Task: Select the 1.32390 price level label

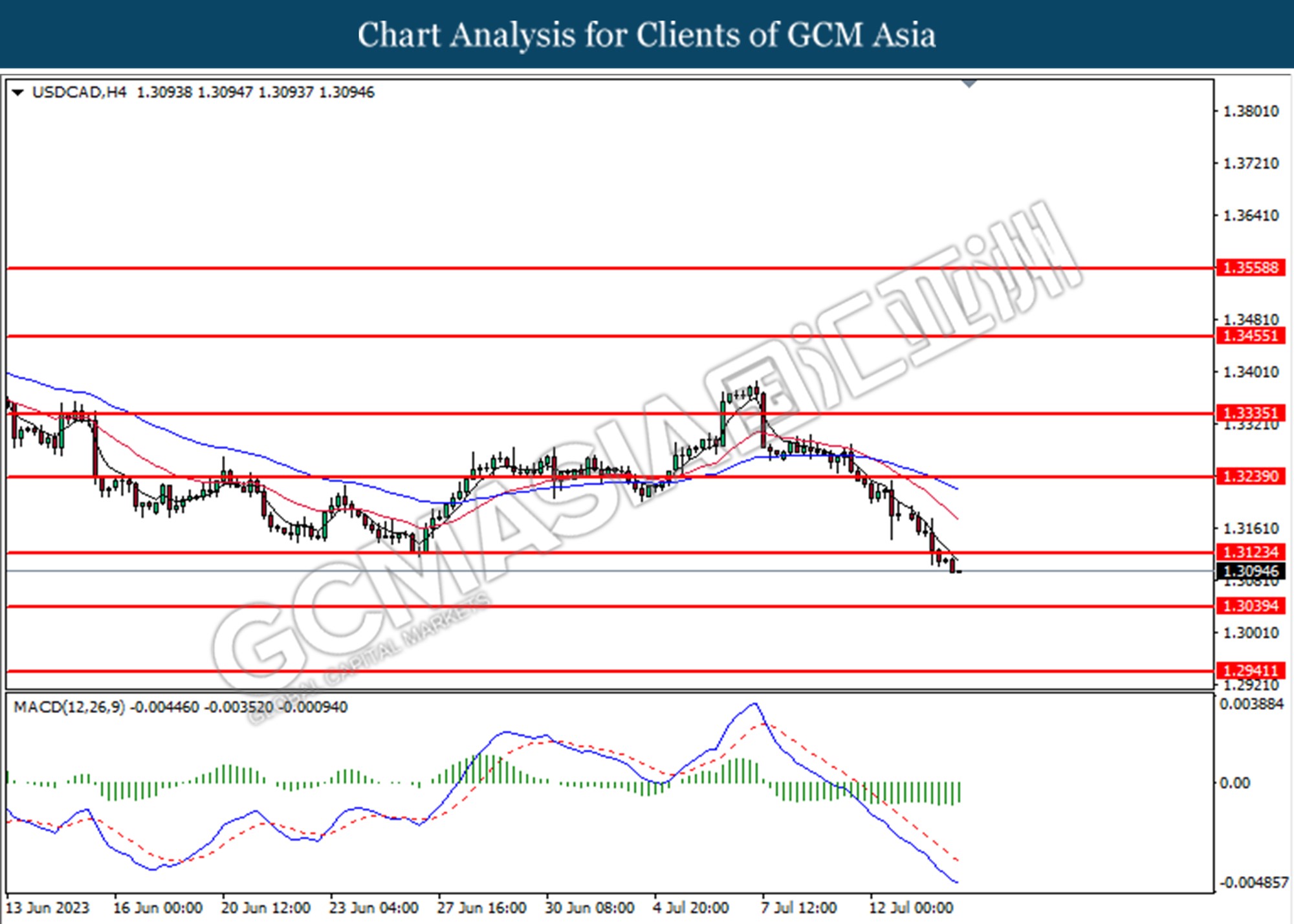Action: [1251, 476]
